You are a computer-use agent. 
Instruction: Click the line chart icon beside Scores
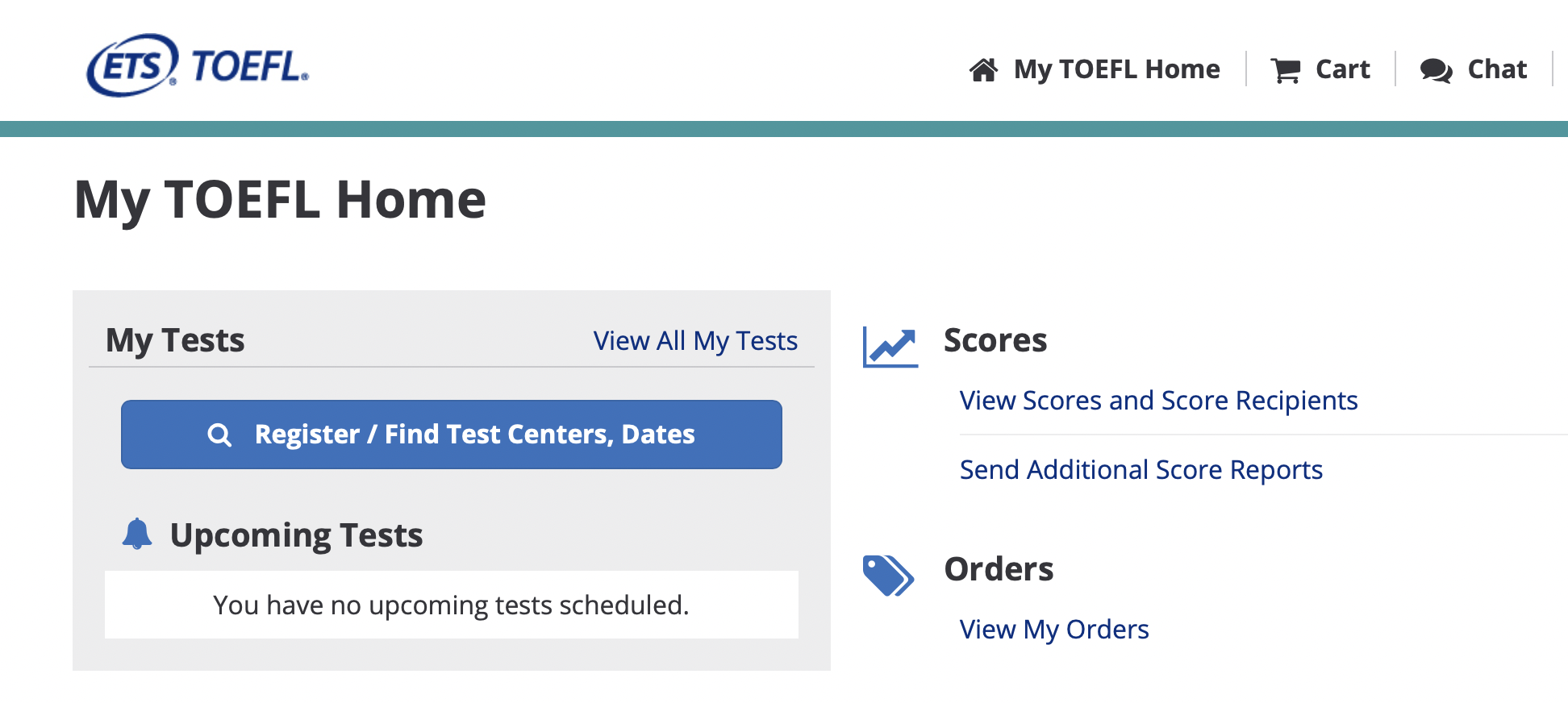coord(890,347)
